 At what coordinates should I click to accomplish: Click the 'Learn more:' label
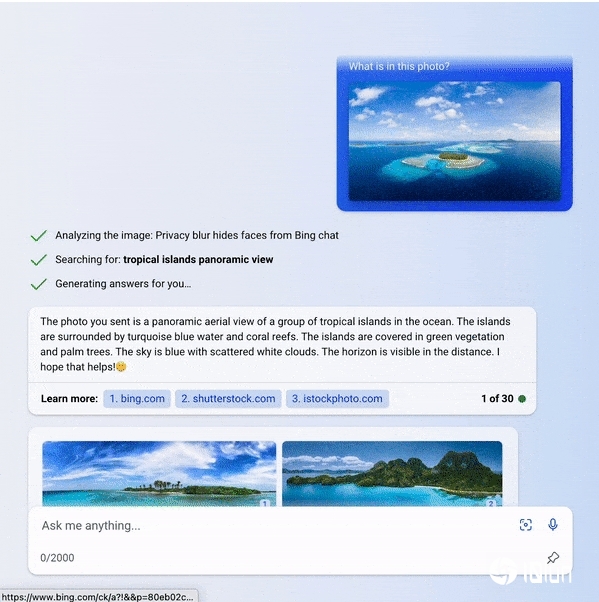click(x=69, y=399)
